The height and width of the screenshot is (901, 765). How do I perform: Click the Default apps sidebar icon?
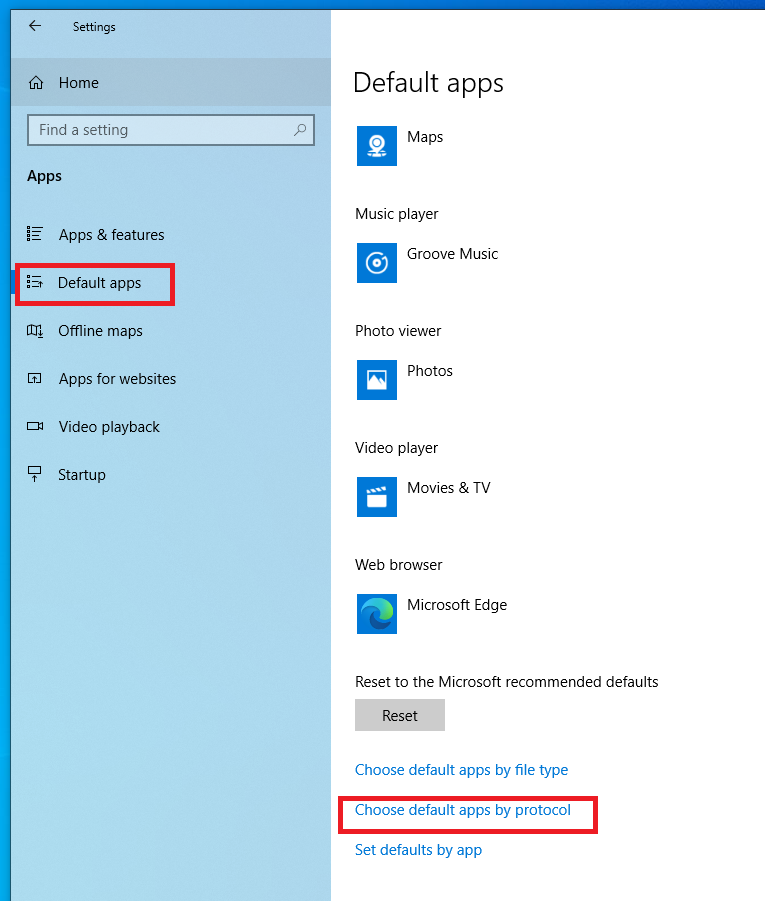coord(34,282)
